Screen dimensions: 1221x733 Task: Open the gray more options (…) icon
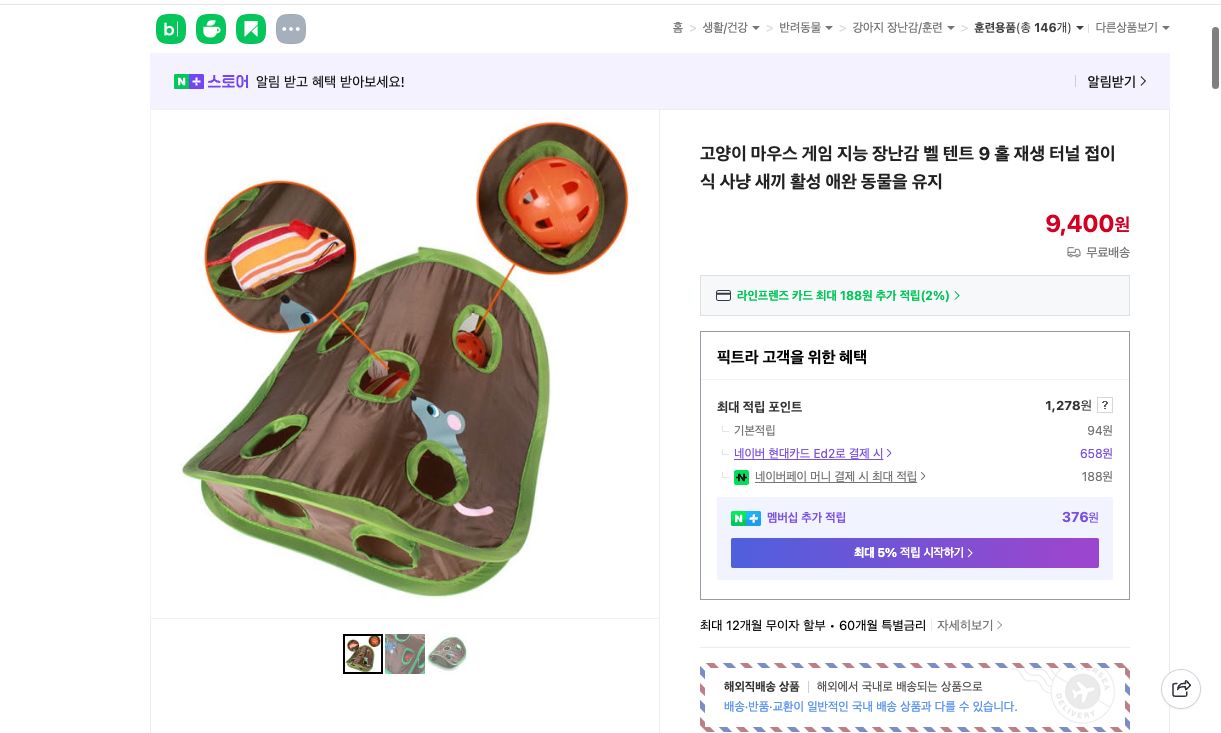click(291, 29)
